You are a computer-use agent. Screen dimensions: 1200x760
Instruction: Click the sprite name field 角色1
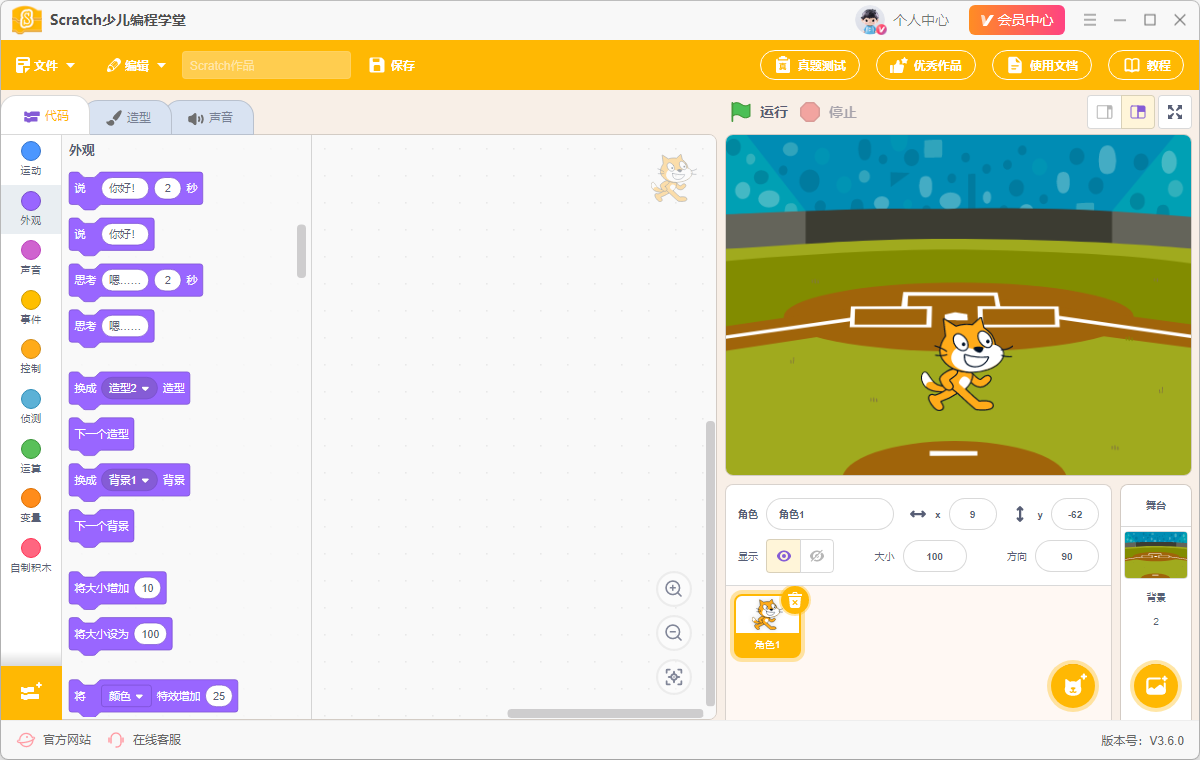[830, 514]
